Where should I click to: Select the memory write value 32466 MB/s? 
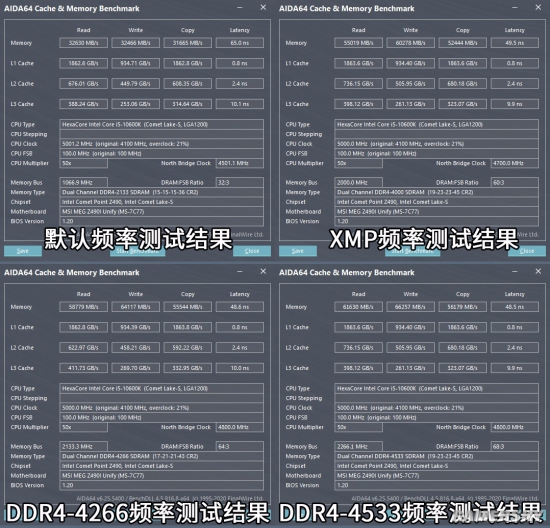coord(135,43)
